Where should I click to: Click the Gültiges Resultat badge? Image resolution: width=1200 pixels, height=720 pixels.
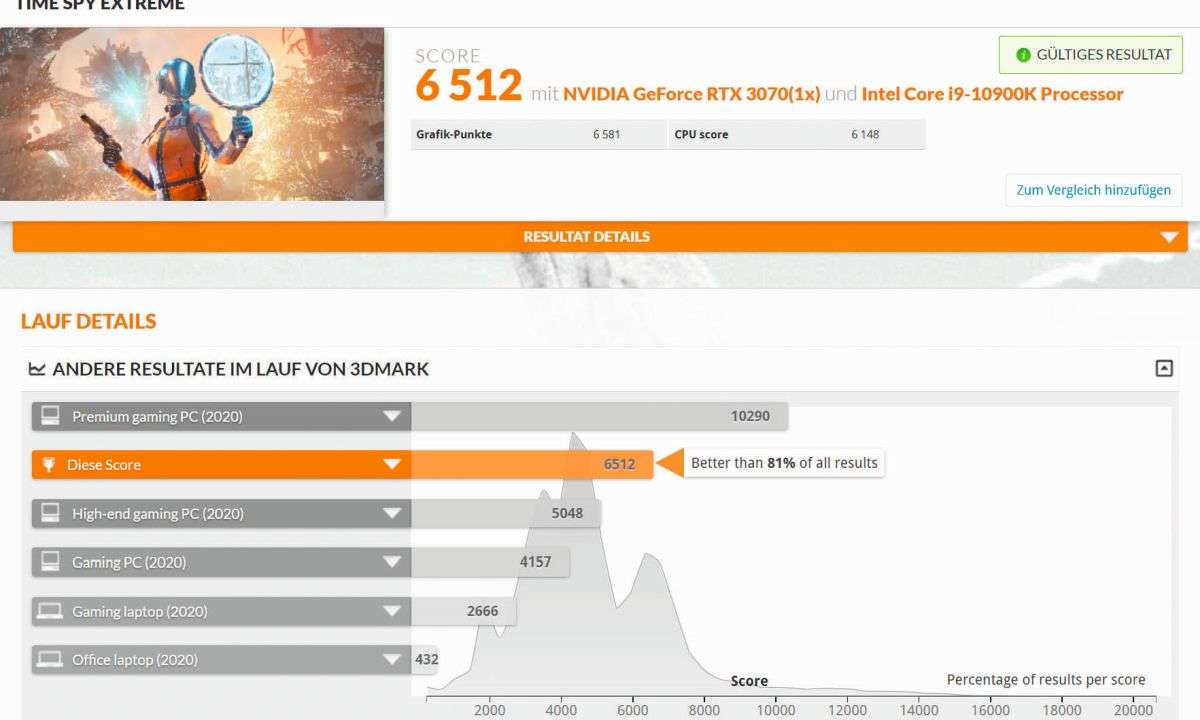(x=1091, y=55)
